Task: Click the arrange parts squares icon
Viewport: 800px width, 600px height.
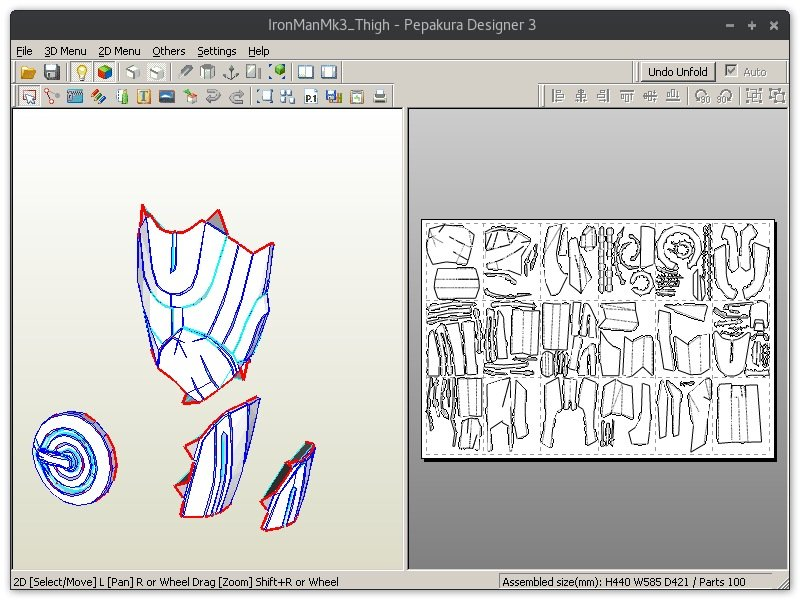Action: (x=288, y=96)
